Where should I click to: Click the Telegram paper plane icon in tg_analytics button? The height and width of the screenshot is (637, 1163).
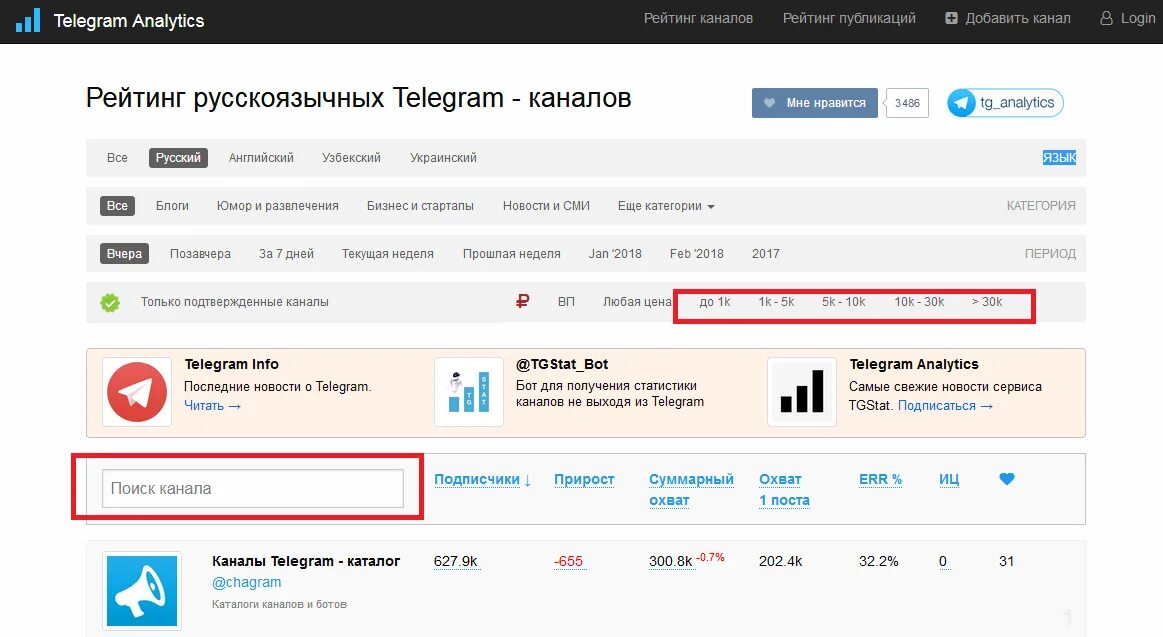click(962, 103)
